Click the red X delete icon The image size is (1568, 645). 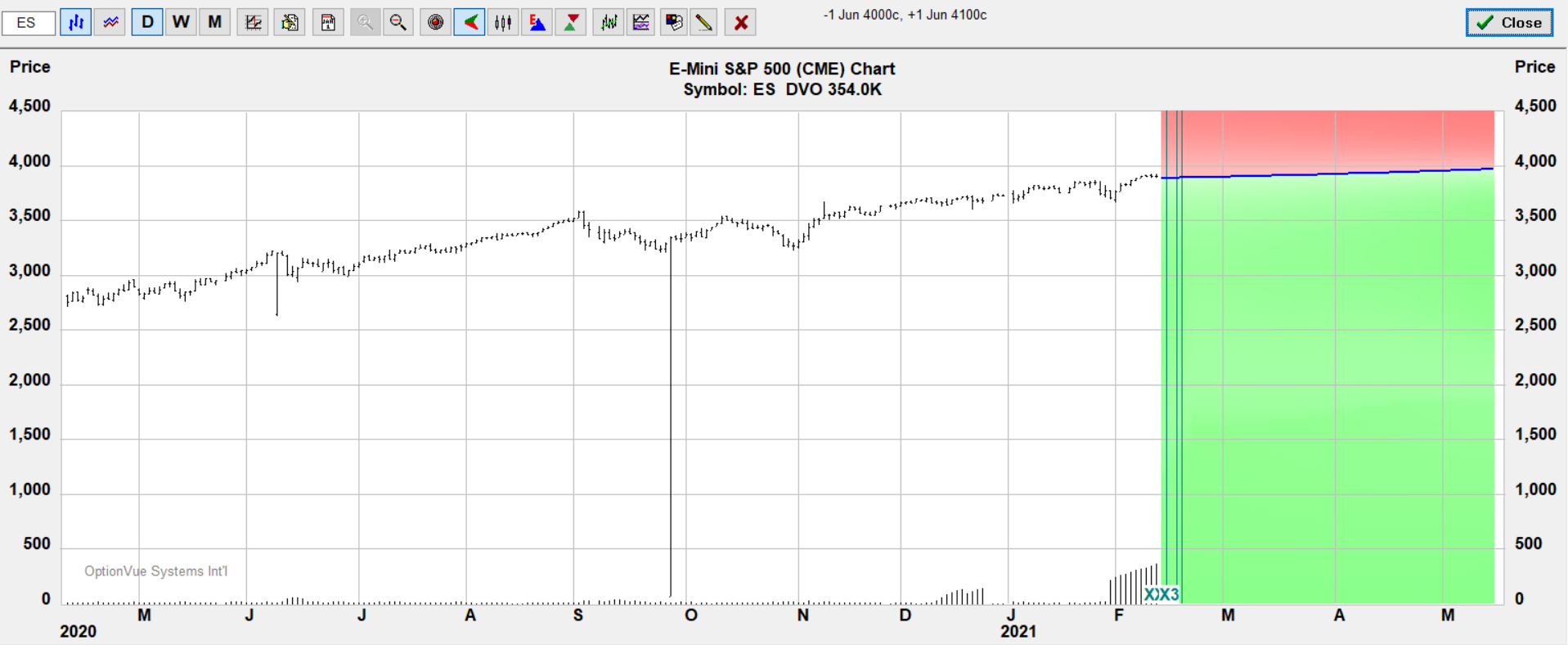[741, 23]
